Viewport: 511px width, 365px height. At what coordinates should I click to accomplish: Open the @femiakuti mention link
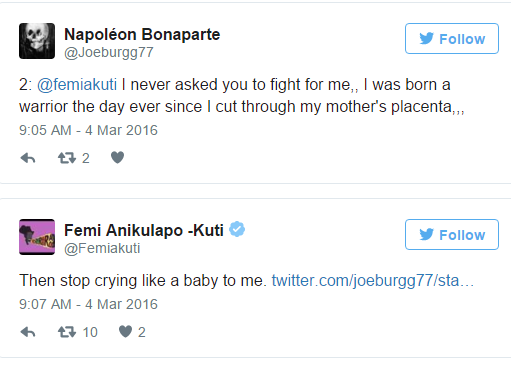pos(77,85)
